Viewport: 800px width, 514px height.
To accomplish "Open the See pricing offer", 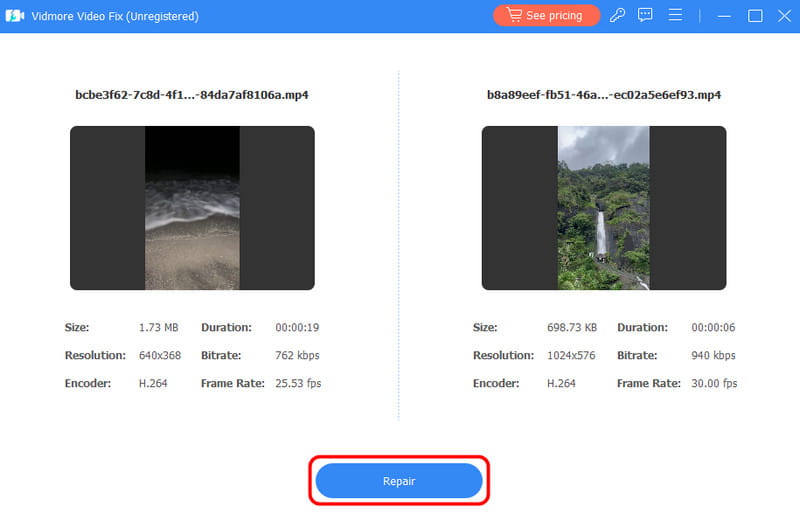I will (x=546, y=16).
